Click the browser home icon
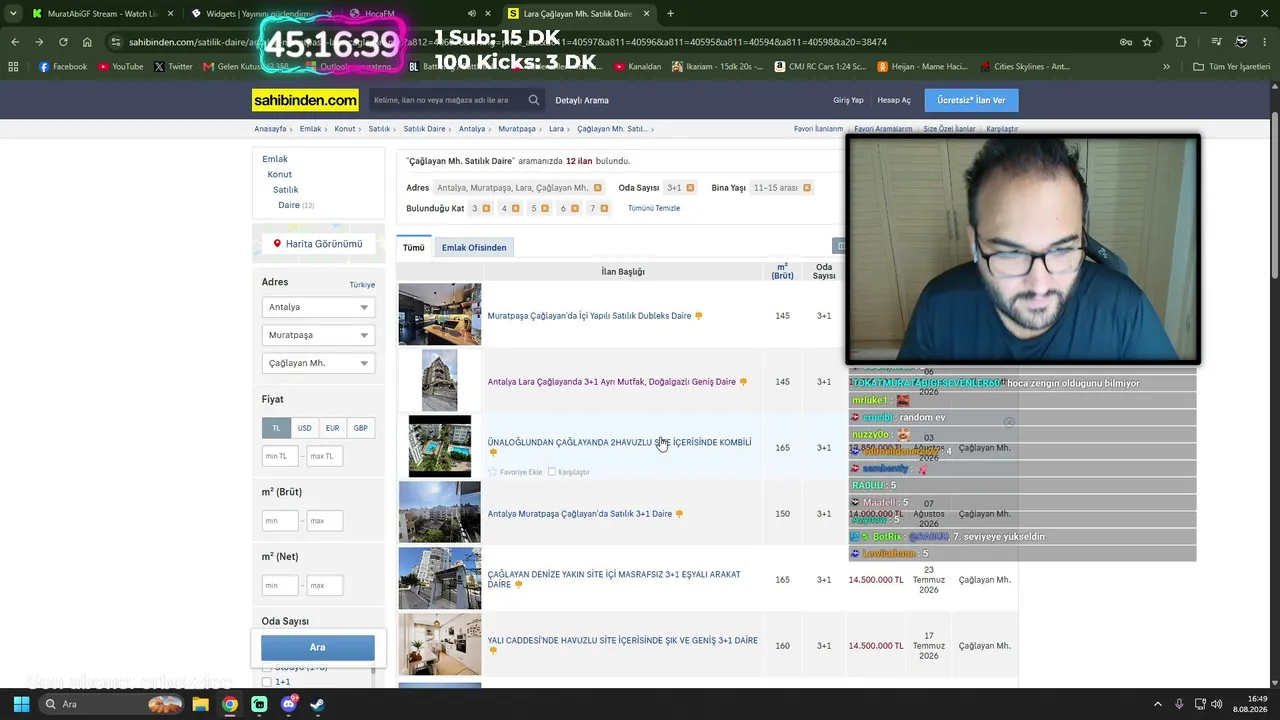Image resolution: width=1280 pixels, height=720 pixels. coord(87,42)
